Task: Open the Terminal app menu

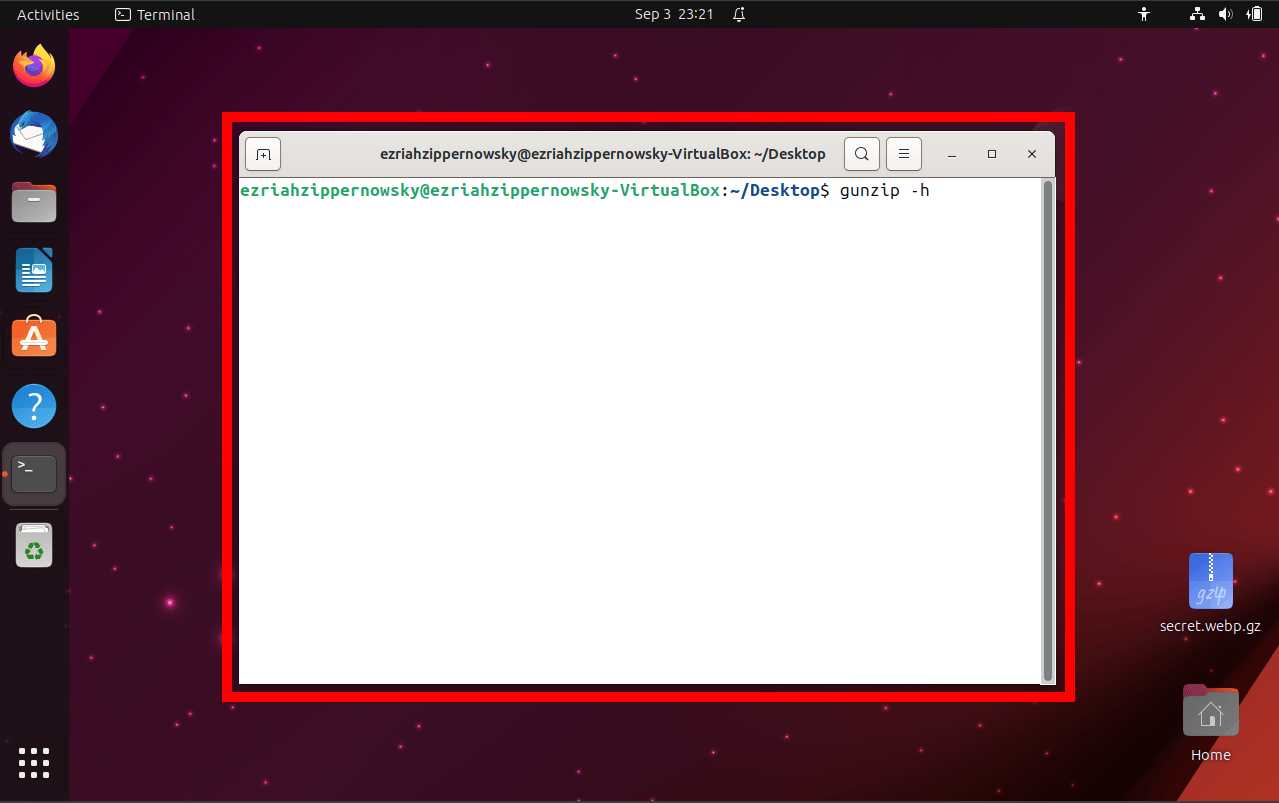Action: pyautogui.click(x=154, y=14)
